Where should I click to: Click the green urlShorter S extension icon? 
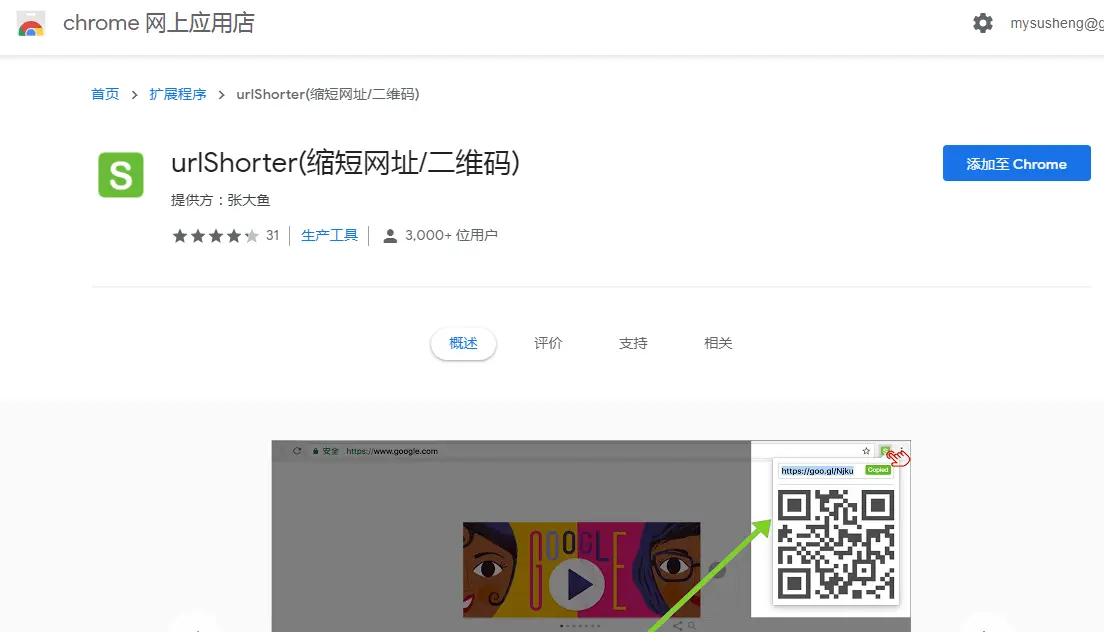[120, 175]
